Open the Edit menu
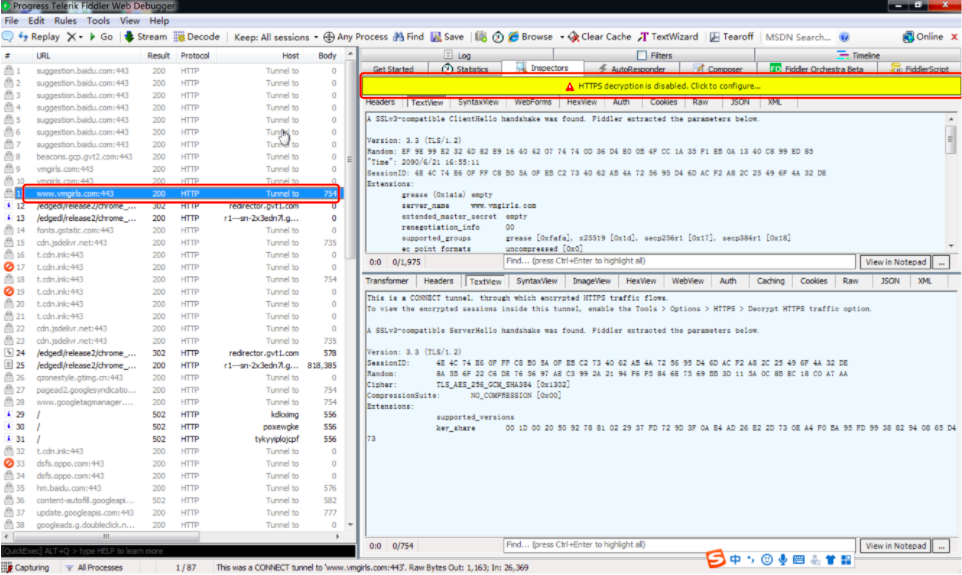Screen dimensions: 962x575 tap(36, 20)
